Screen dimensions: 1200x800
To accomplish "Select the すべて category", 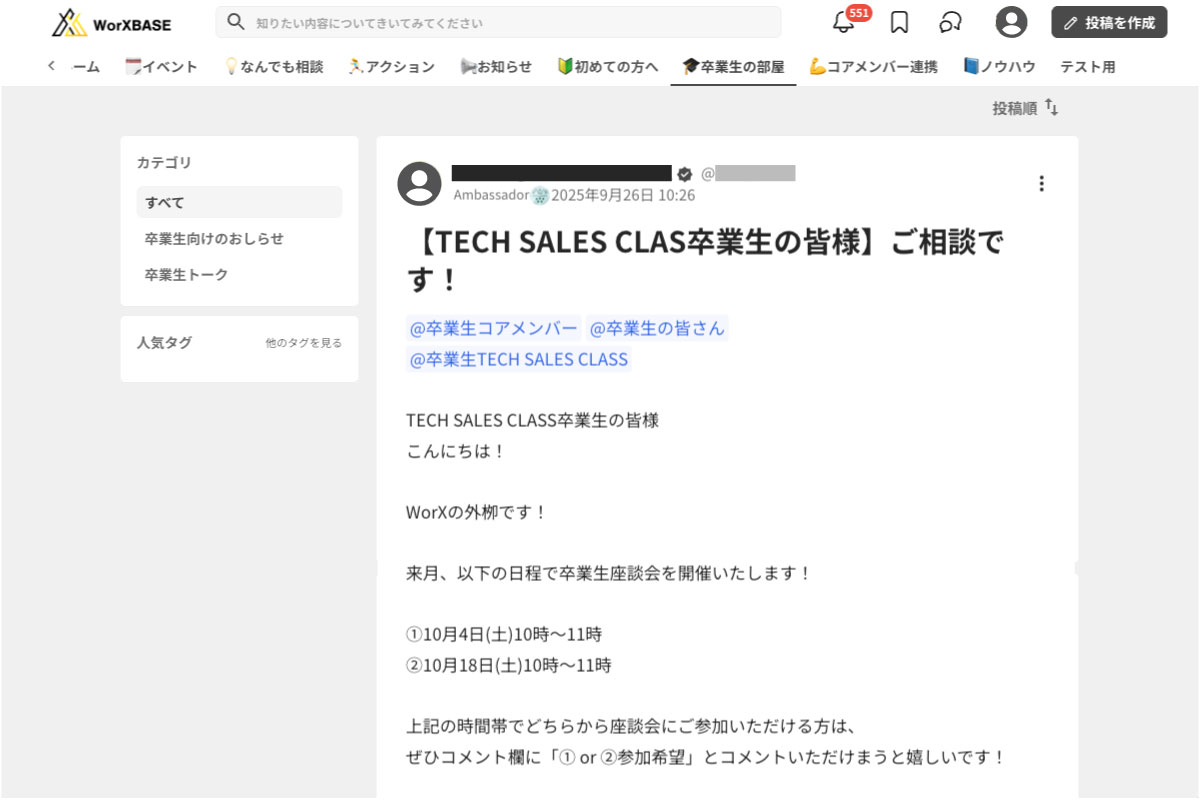I will point(239,202).
